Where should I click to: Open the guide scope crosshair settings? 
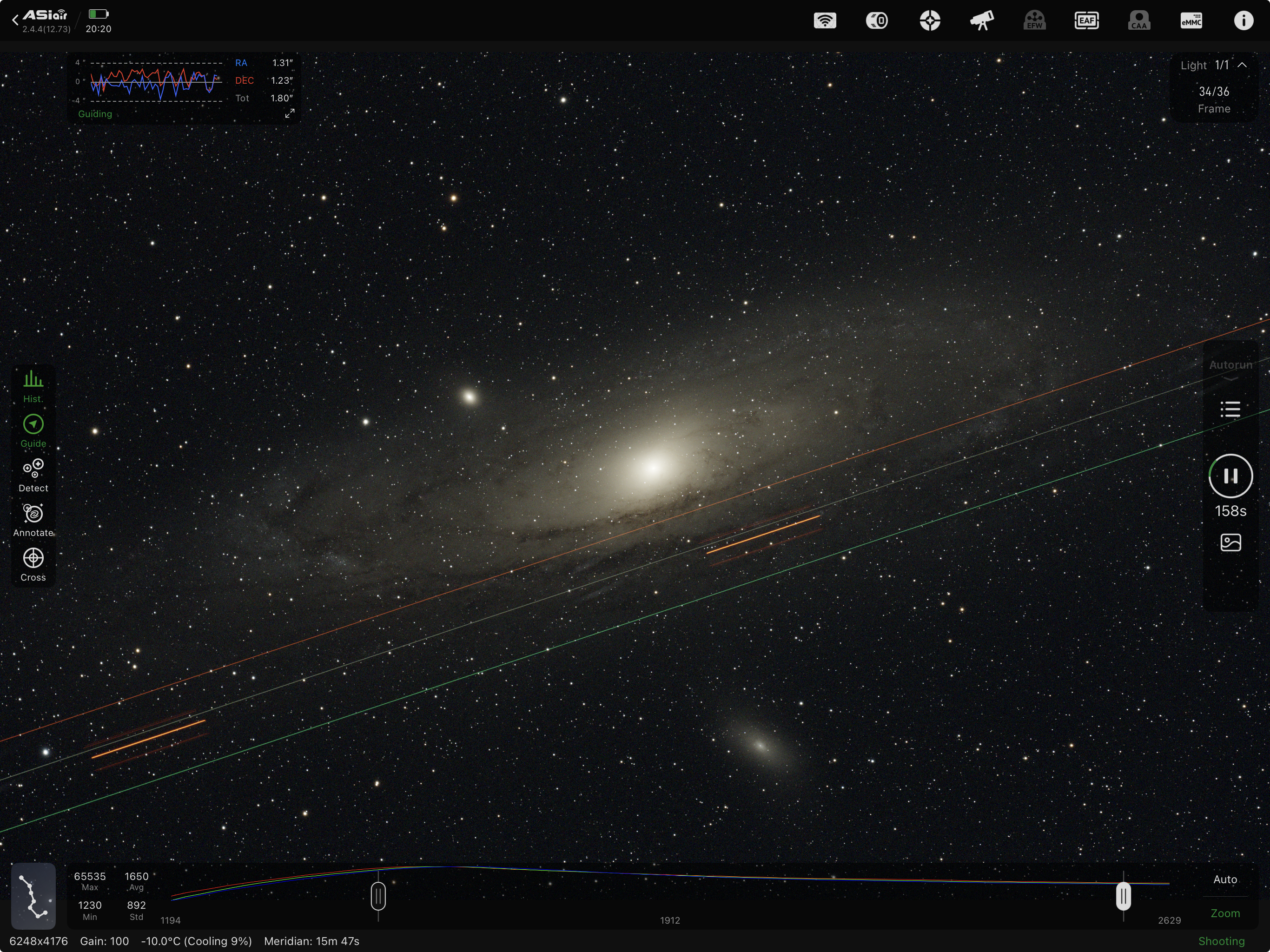930,21
